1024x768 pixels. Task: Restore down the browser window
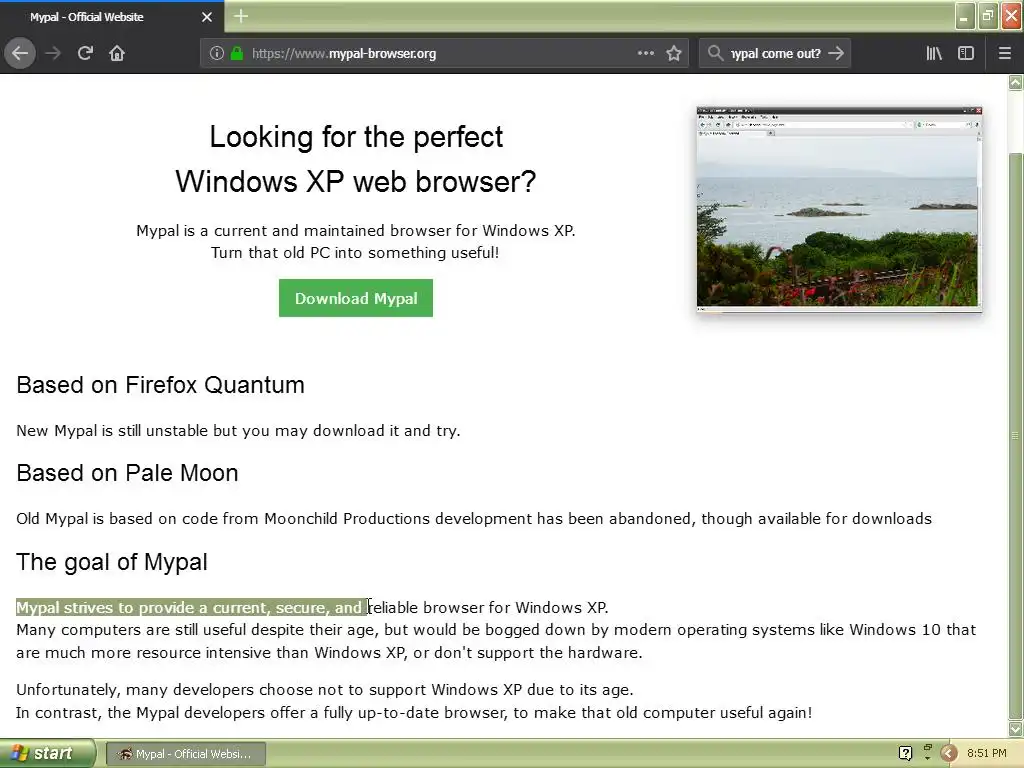coord(988,16)
